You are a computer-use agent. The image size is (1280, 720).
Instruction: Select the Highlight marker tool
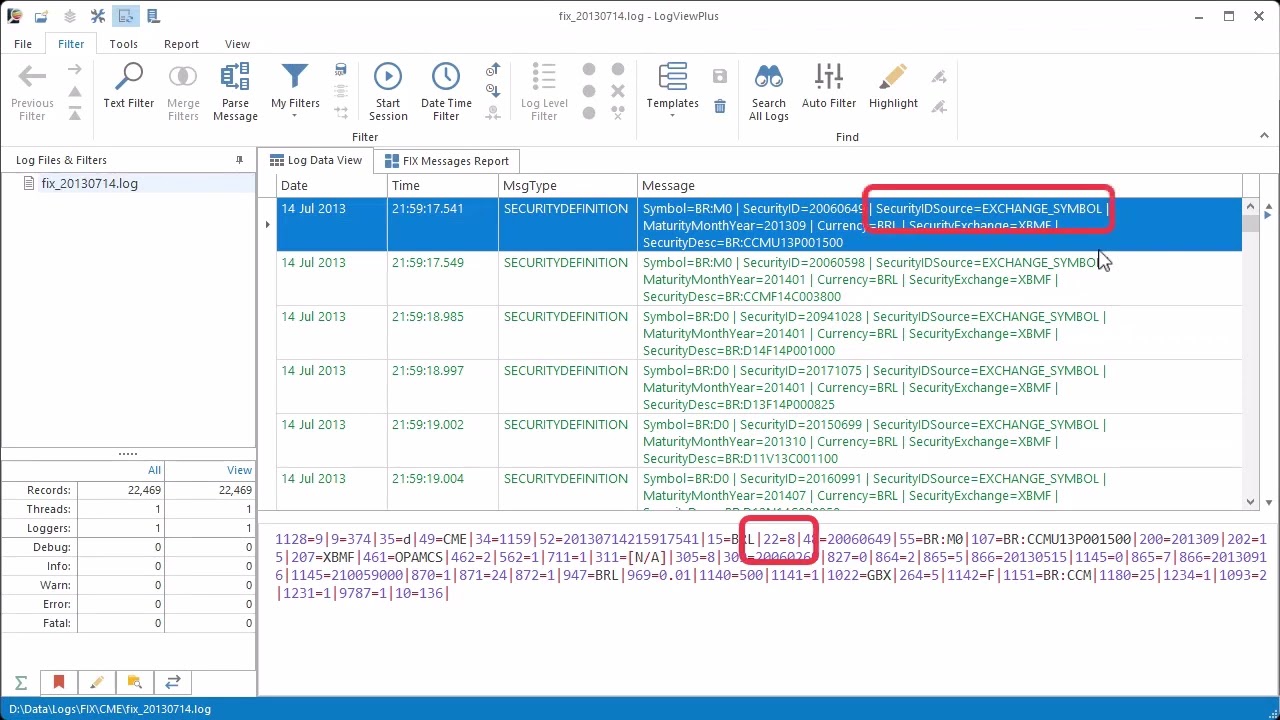(893, 86)
